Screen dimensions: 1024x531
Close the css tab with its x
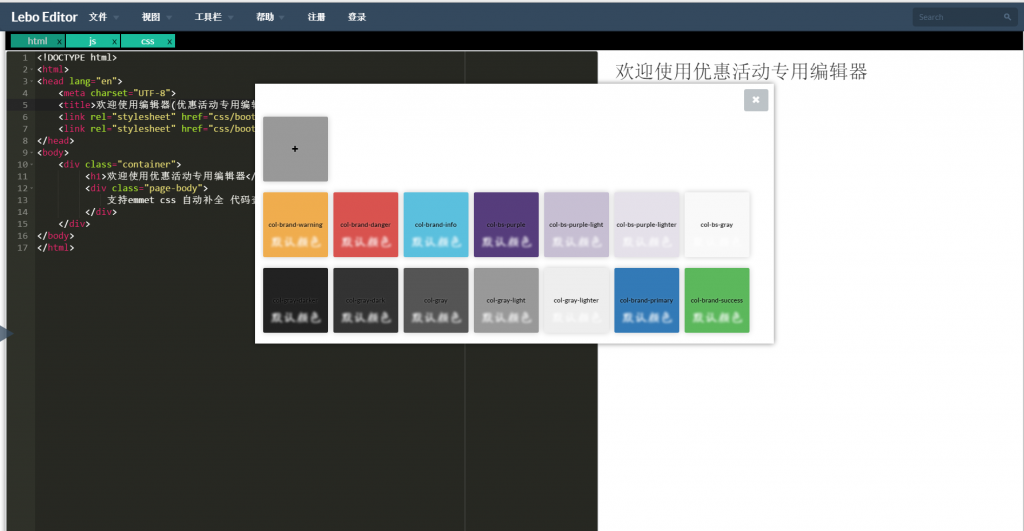170,41
